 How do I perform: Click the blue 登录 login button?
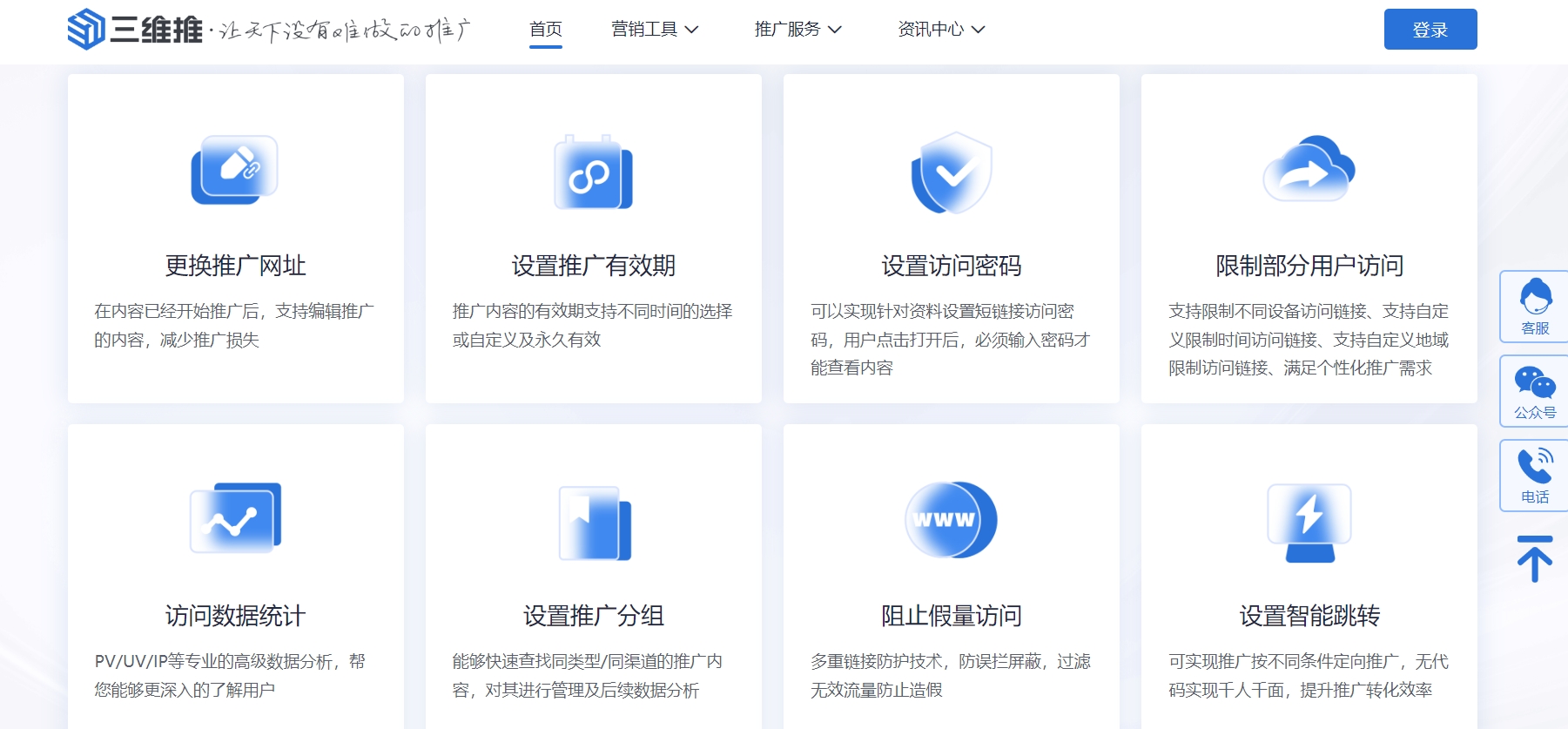(1430, 30)
